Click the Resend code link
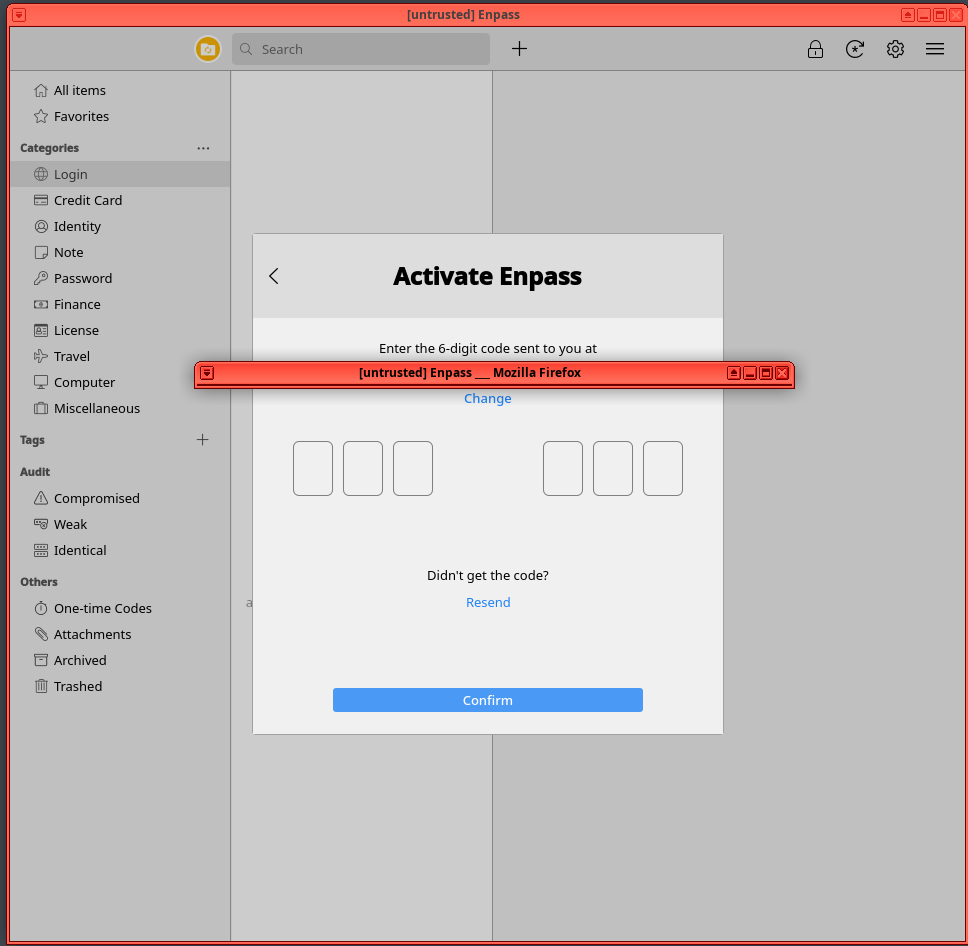Screen dimensions: 968x946 [x=488, y=602]
